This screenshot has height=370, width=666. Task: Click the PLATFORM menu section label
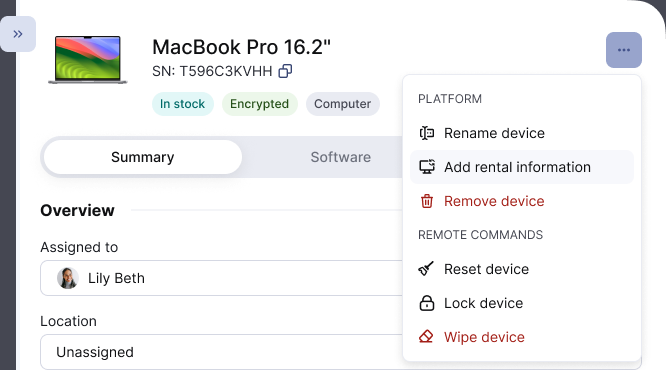coord(450,99)
